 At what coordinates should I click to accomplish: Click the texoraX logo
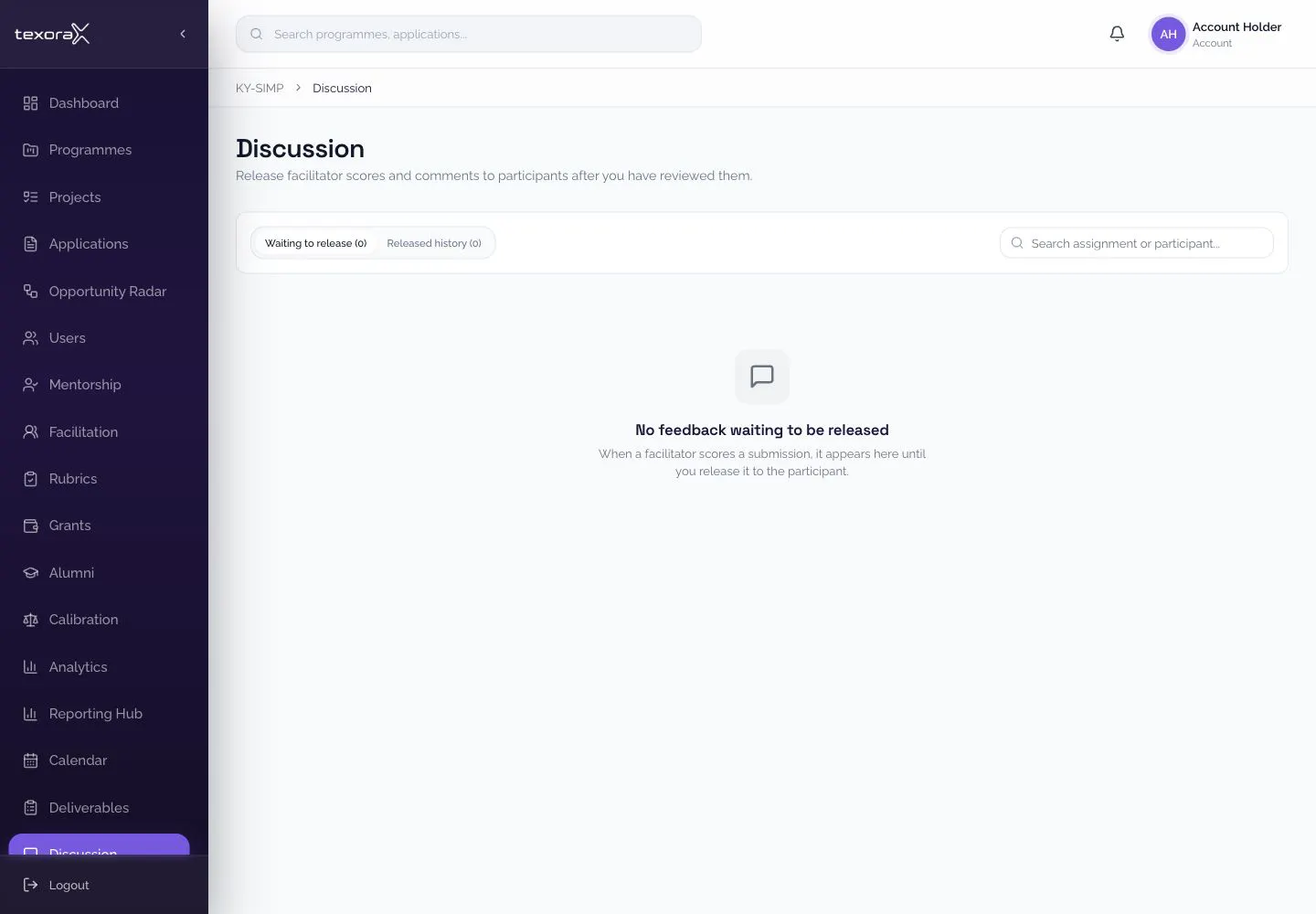tap(52, 34)
